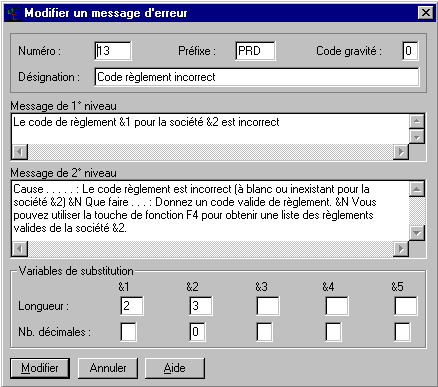Click the "Nb. décimales :" label
This screenshot has width=438, height=387.
(x=54, y=332)
